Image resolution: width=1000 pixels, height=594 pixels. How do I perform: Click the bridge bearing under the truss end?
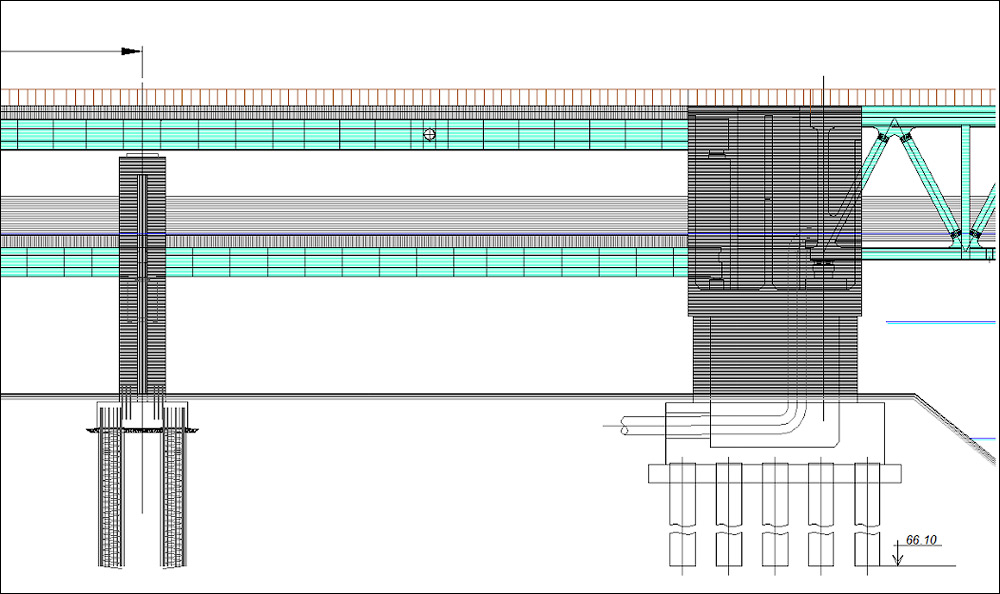point(826,261)
